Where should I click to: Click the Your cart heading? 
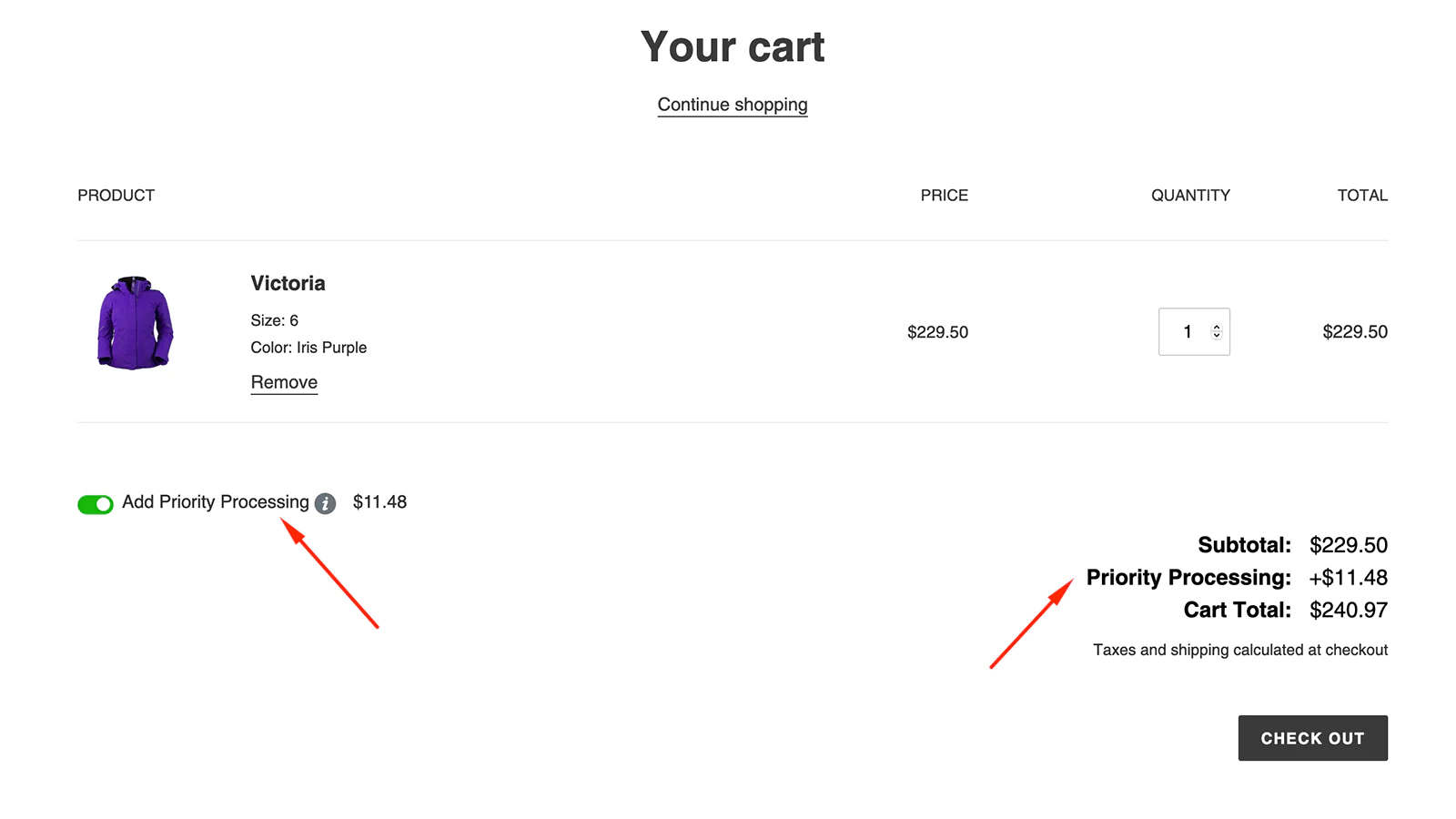click(x=733, y=46)
